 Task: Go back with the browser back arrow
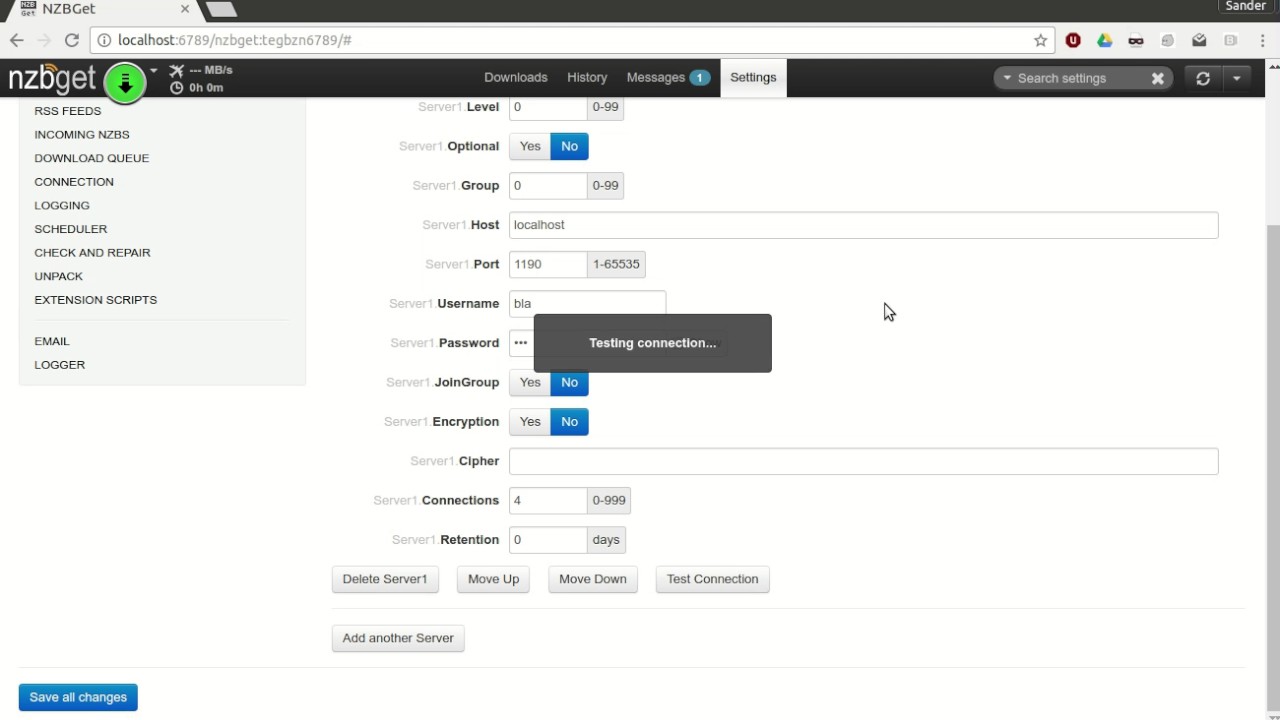[16, 40]
